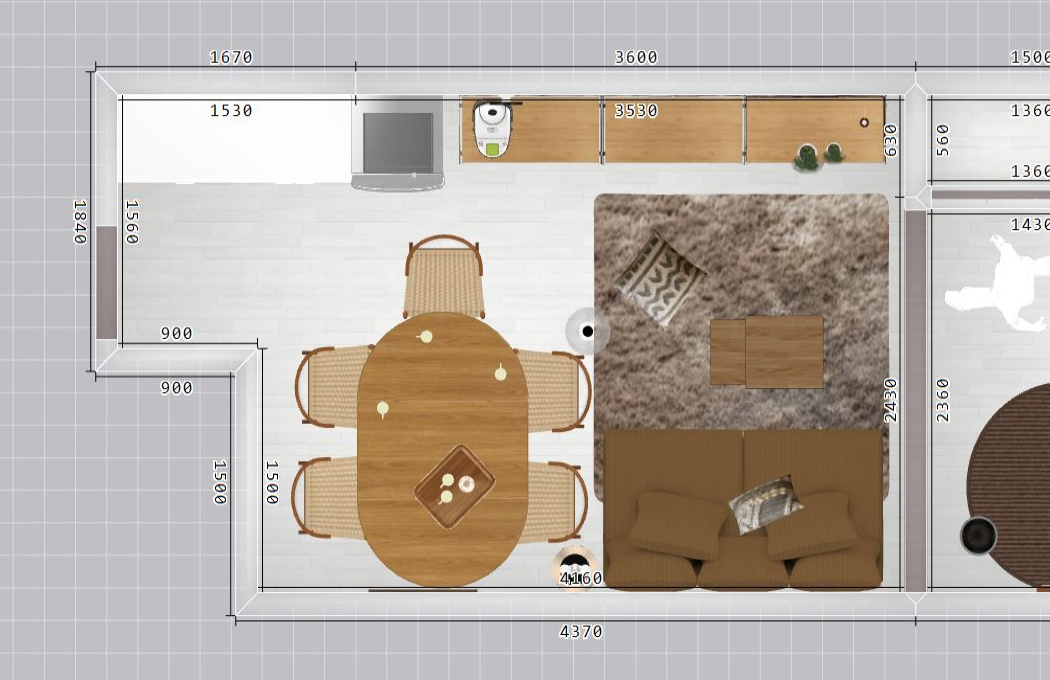
Task: Select the cactus plants on the cabinet
Action: click(818, 155)
